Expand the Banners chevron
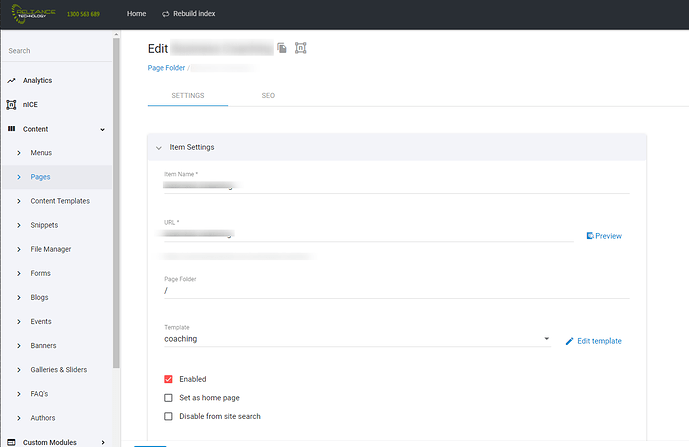 [19, 346]
